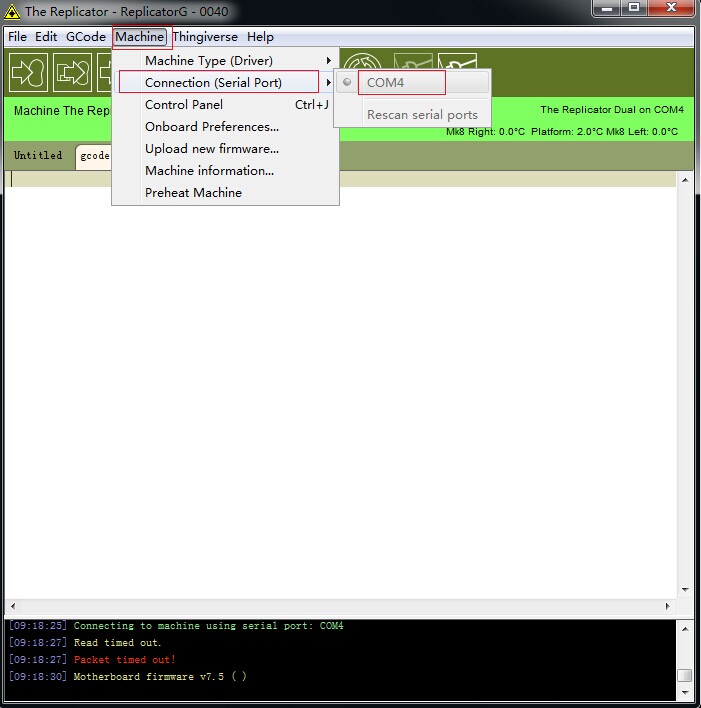The image size is (701, 708).
Task: Switch to the gcode tab
Action: point(94,156)
